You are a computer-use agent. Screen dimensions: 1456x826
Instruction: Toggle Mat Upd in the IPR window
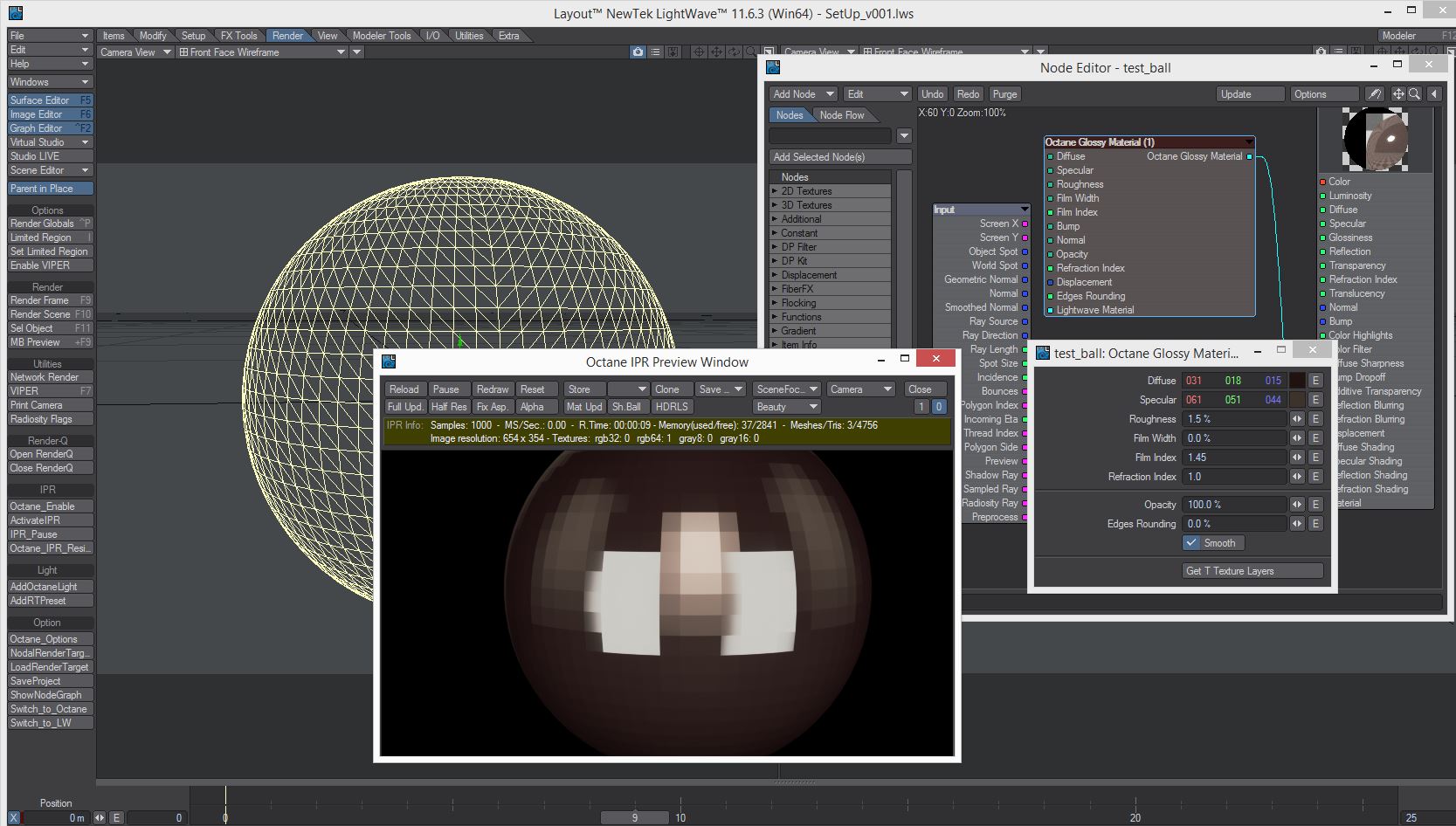point(584,407)
